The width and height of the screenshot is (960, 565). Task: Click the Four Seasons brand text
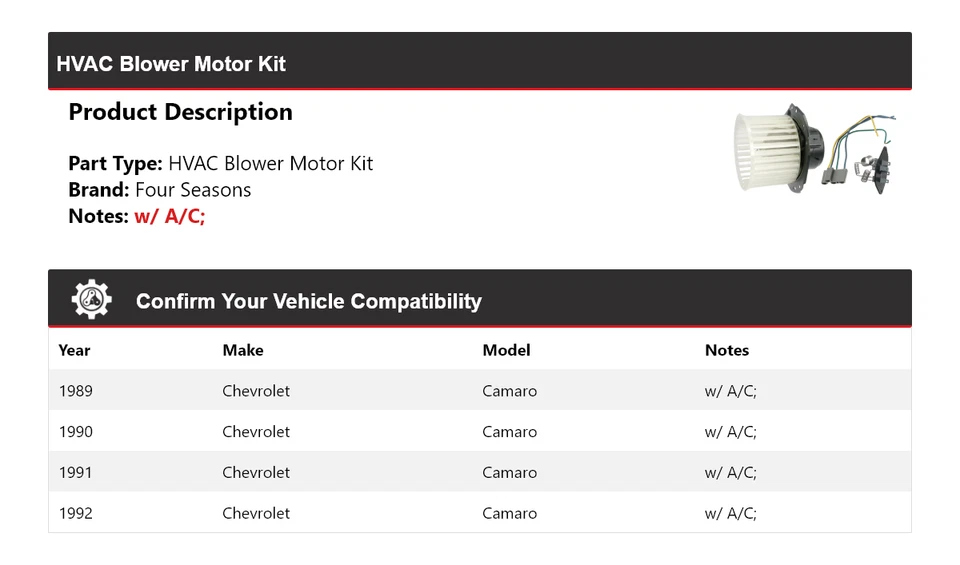193,190
